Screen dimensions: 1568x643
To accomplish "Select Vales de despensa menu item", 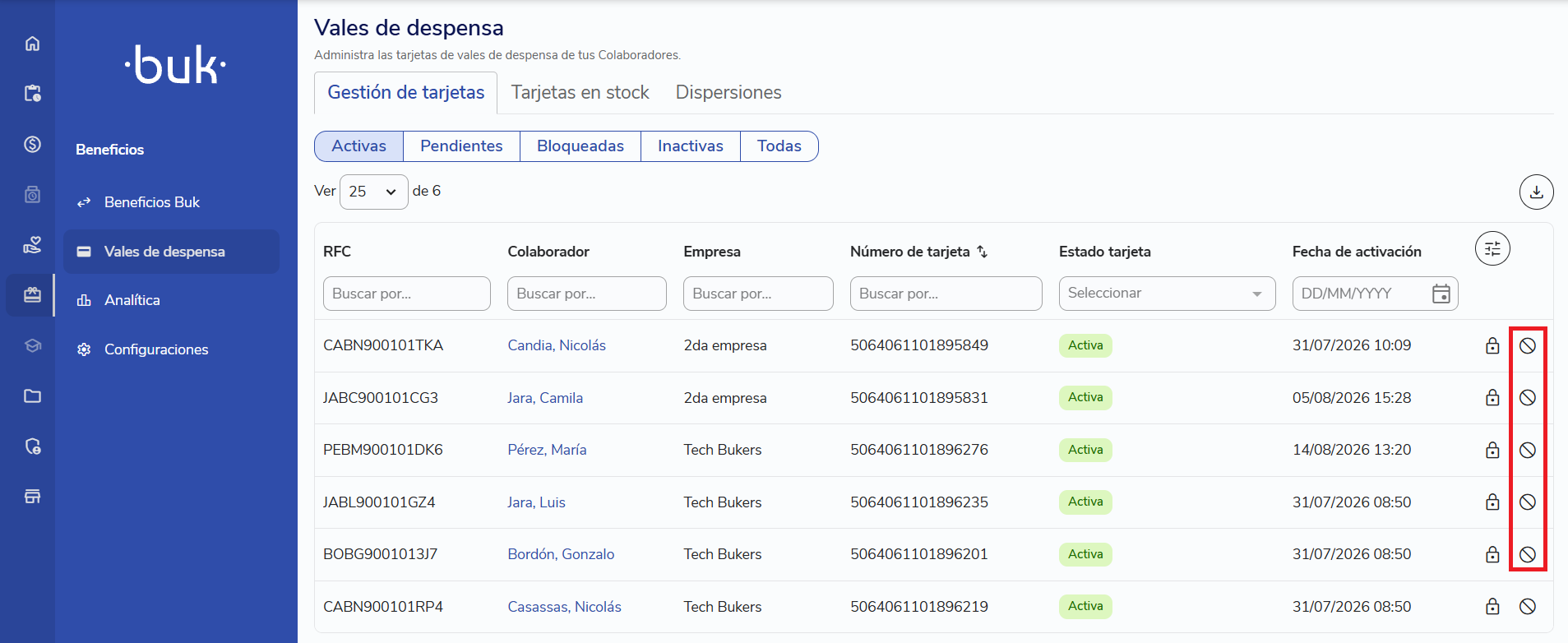I will pos(171,252).
